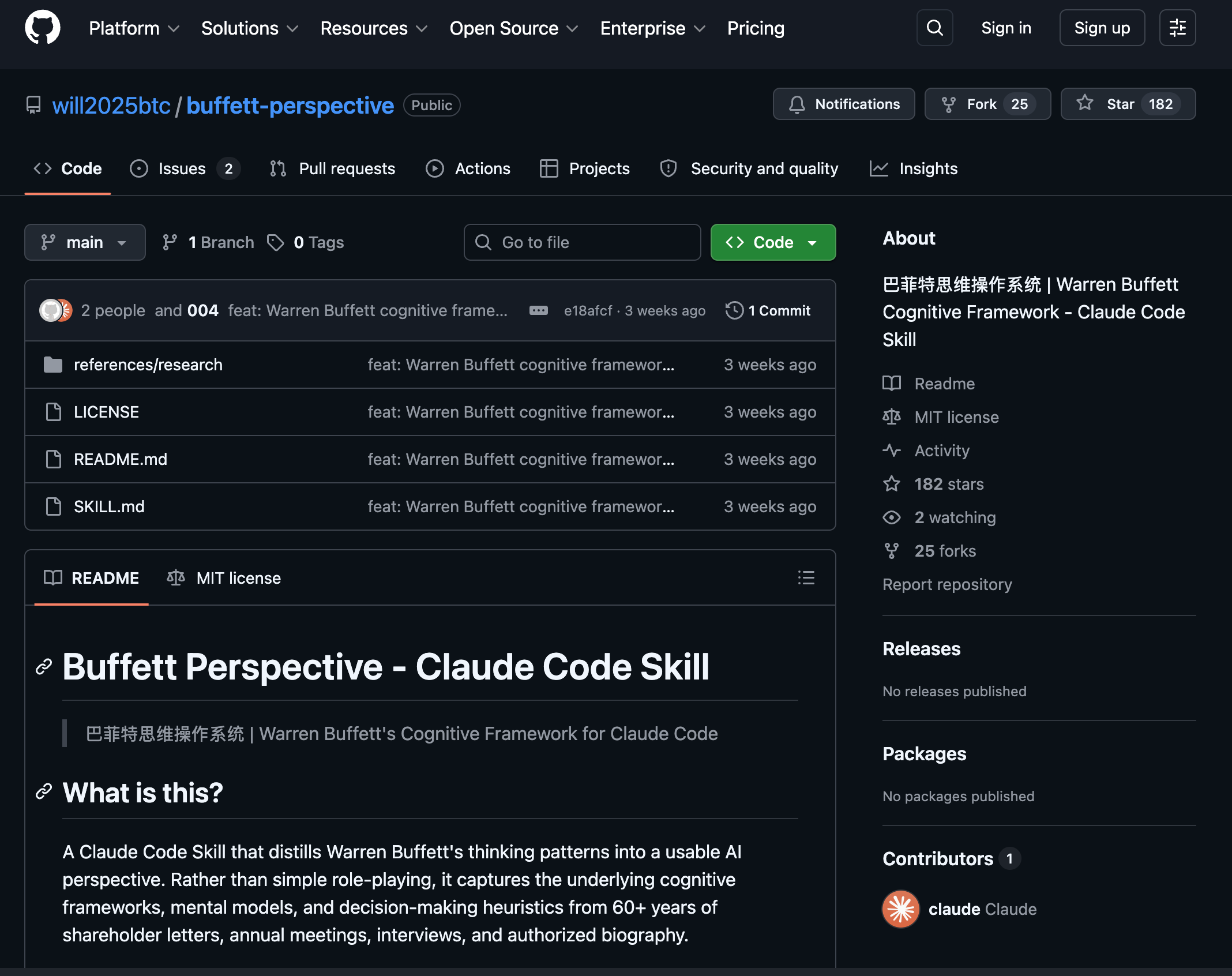Click the Sign up button
This screenshot has height=976, width=1232.
[1101, 28]
